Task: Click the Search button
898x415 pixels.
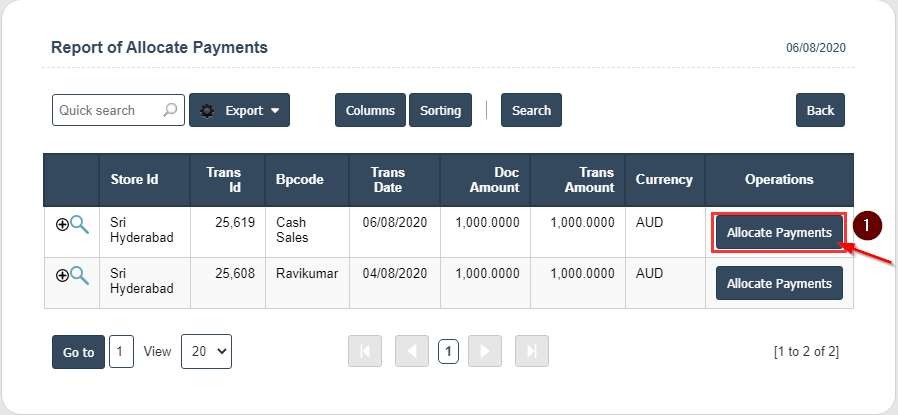Action: (x=531, y=110)
